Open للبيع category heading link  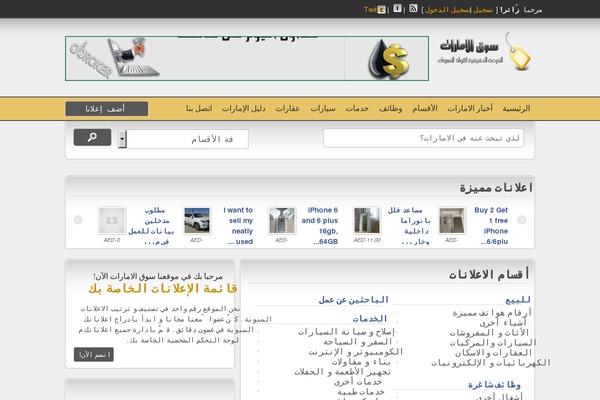click(x=518, y=300)
